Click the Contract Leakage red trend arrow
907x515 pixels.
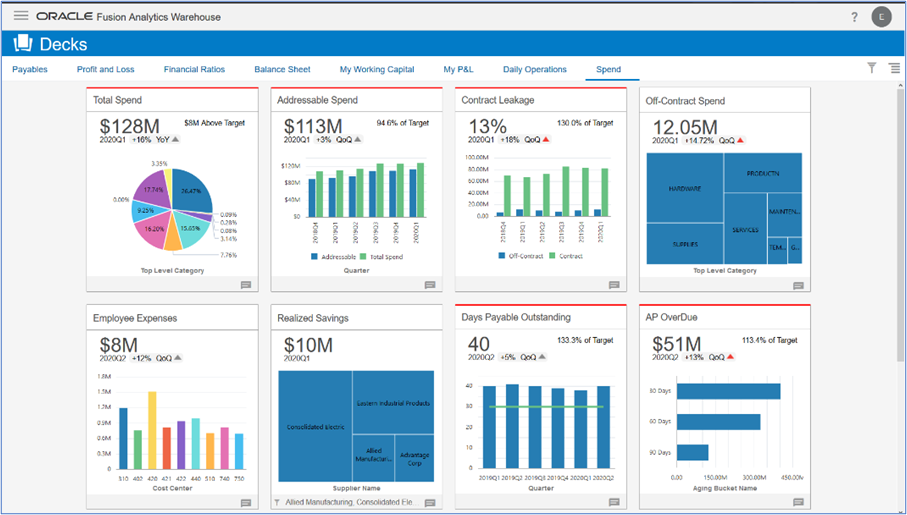click(x=545, y=139)
